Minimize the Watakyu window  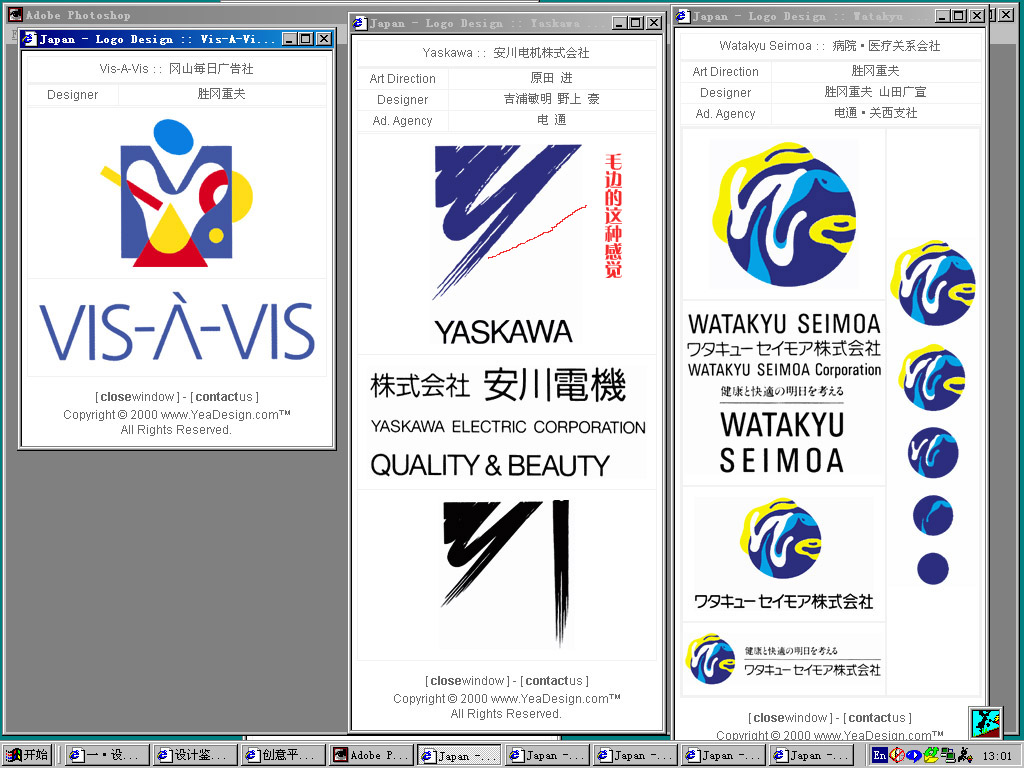point(943,16)
